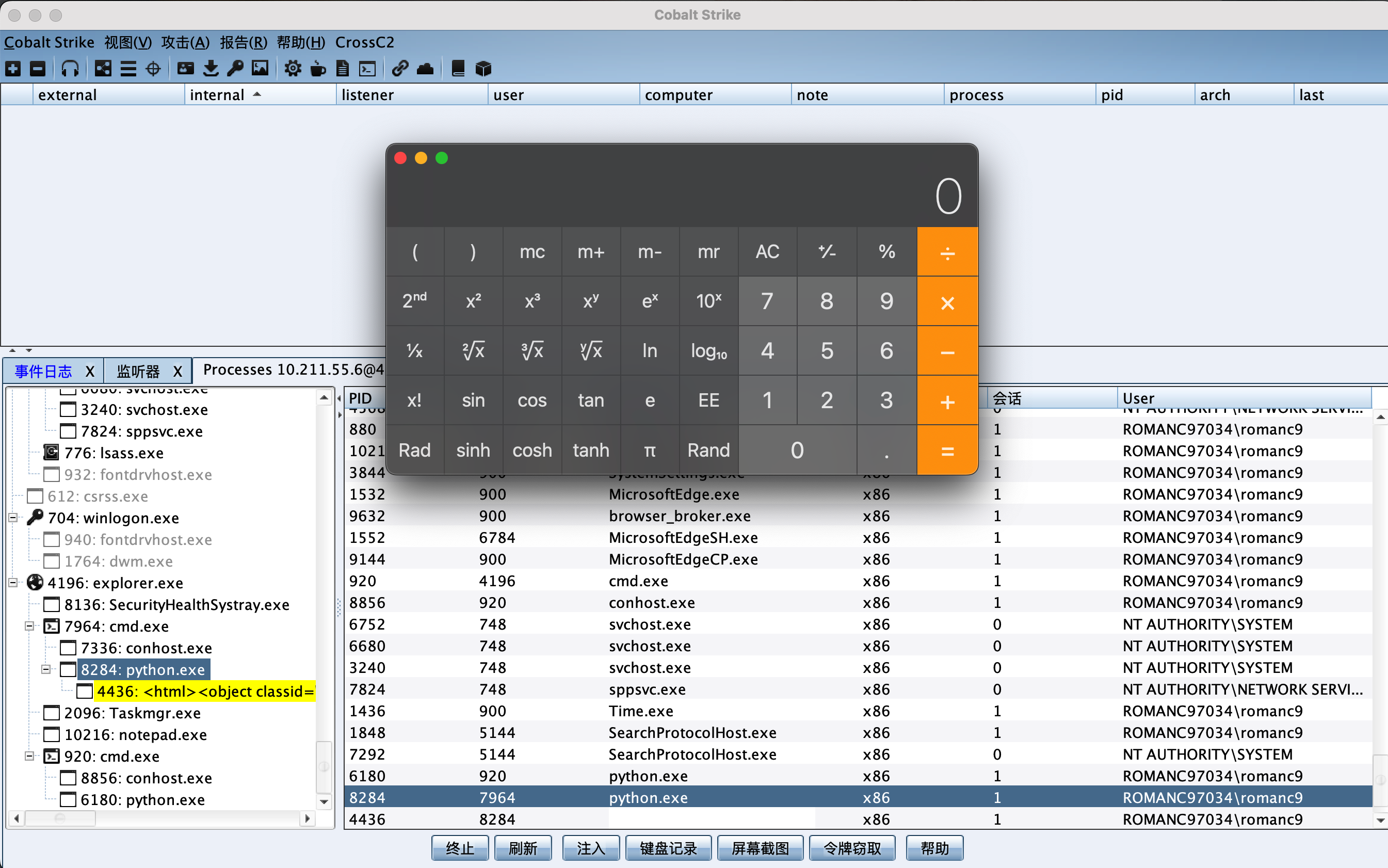
Task: Toggle 2nd functions in Calculator
Action: 414,301
